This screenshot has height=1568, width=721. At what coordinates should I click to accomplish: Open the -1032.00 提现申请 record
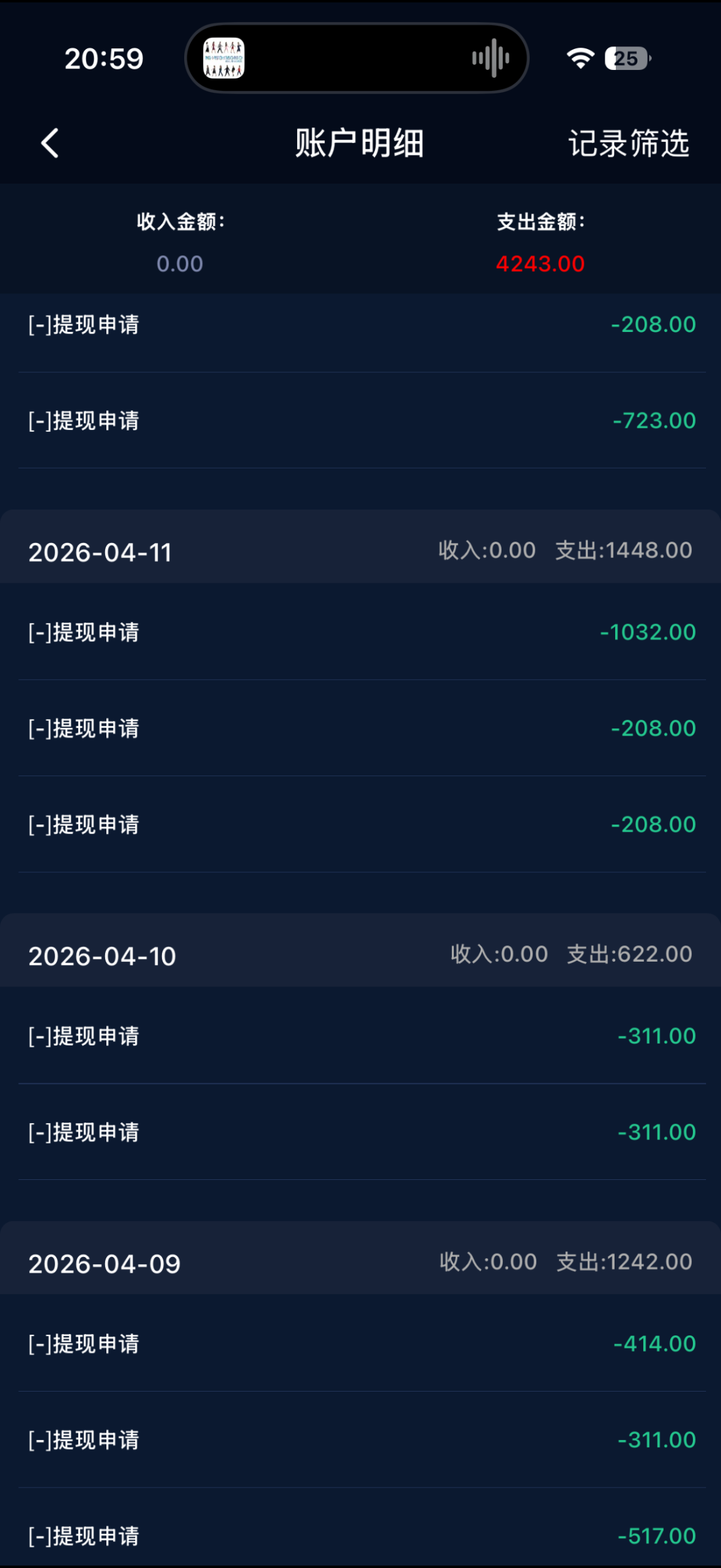[360, 632]
